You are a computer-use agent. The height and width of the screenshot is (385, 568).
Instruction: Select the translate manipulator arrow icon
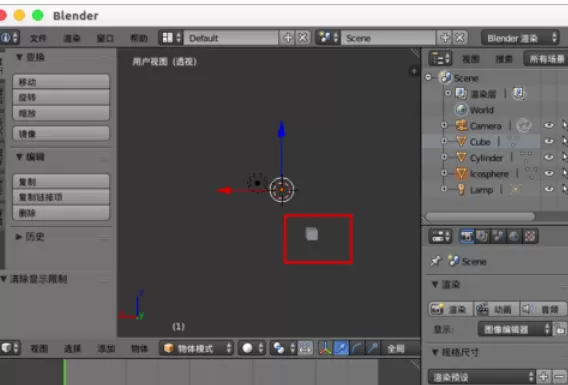(341, 348)
